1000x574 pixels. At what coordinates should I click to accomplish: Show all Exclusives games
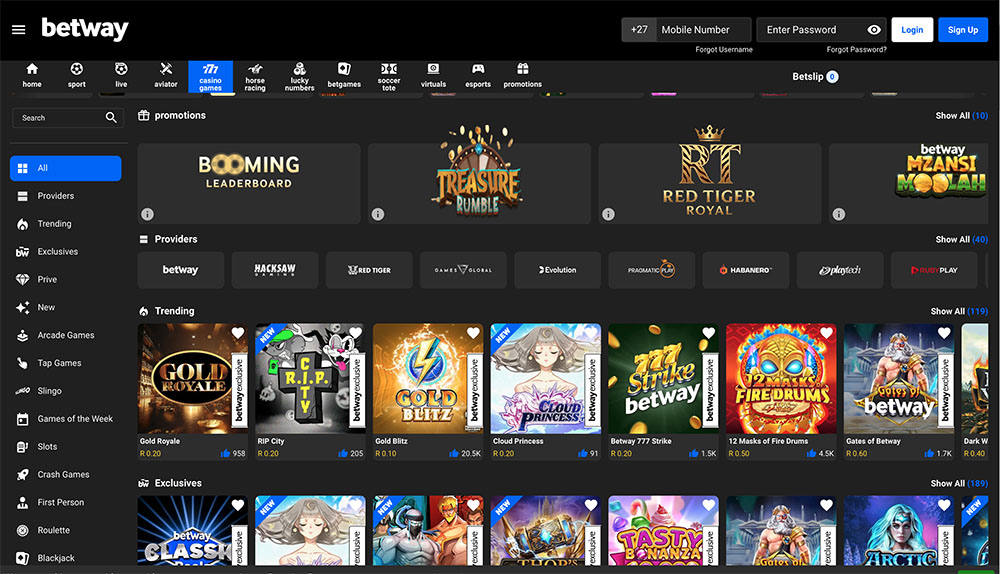pos(959,483)
